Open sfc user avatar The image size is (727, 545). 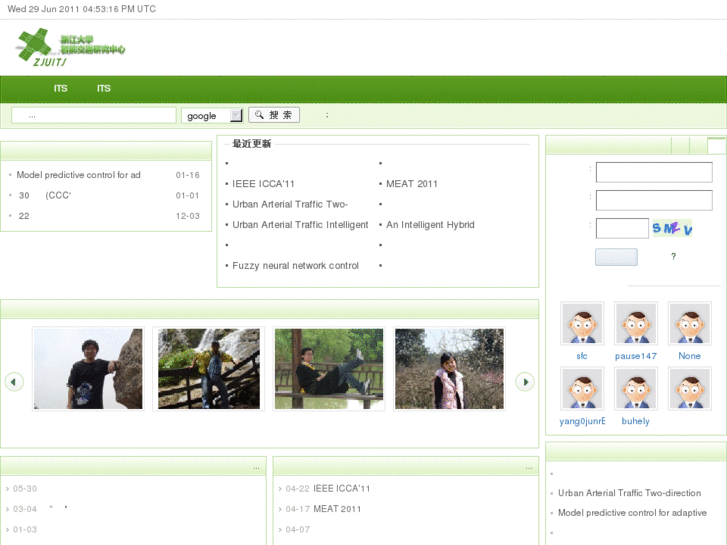(582, 323)
